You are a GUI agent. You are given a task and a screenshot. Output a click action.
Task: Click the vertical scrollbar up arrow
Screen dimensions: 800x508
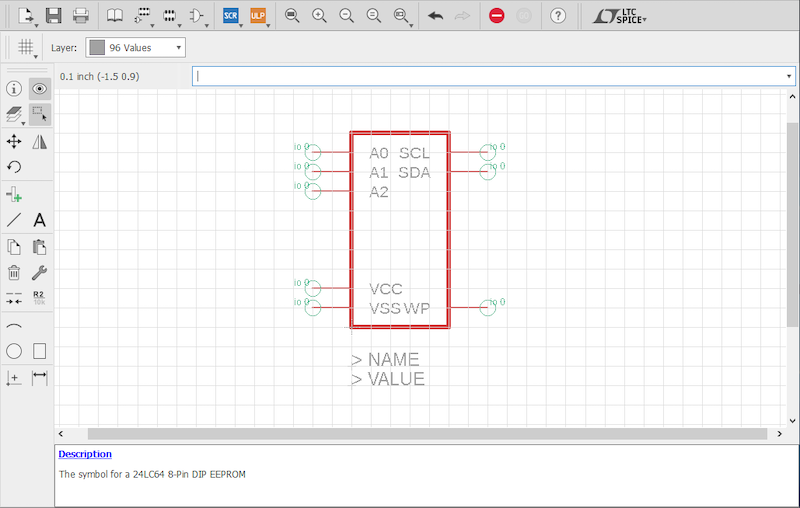coord(792,96)
